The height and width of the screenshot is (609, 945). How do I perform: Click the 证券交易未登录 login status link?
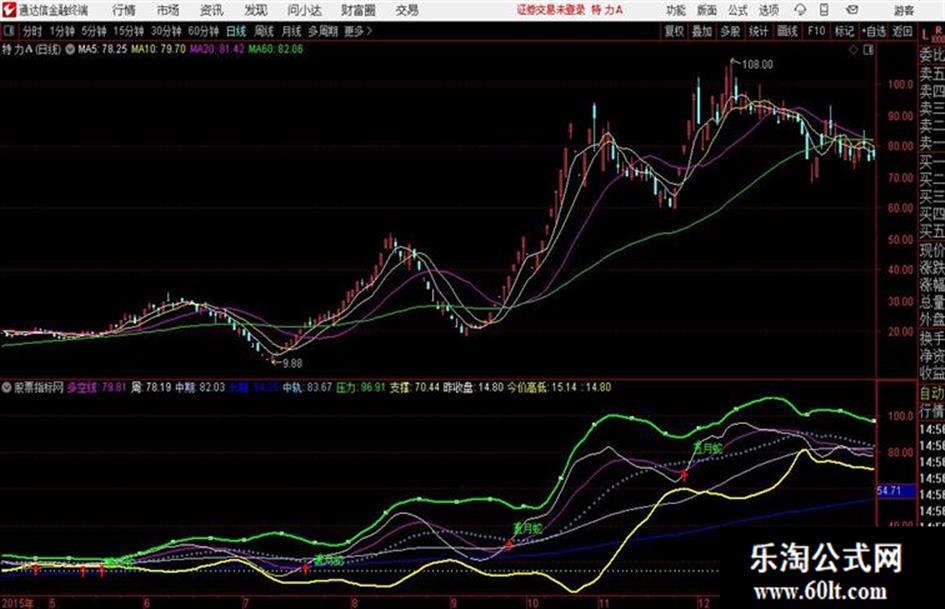(x=551, y=10)
